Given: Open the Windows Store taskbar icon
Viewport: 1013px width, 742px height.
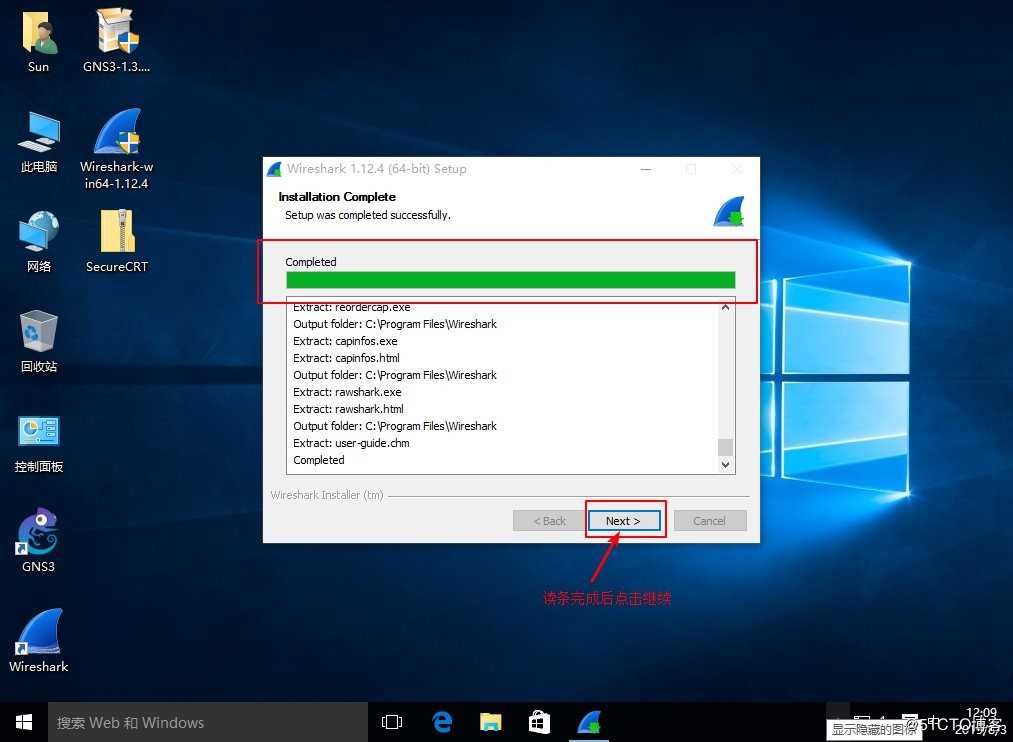Looking at the screenshot, I should tap(539, 722).
